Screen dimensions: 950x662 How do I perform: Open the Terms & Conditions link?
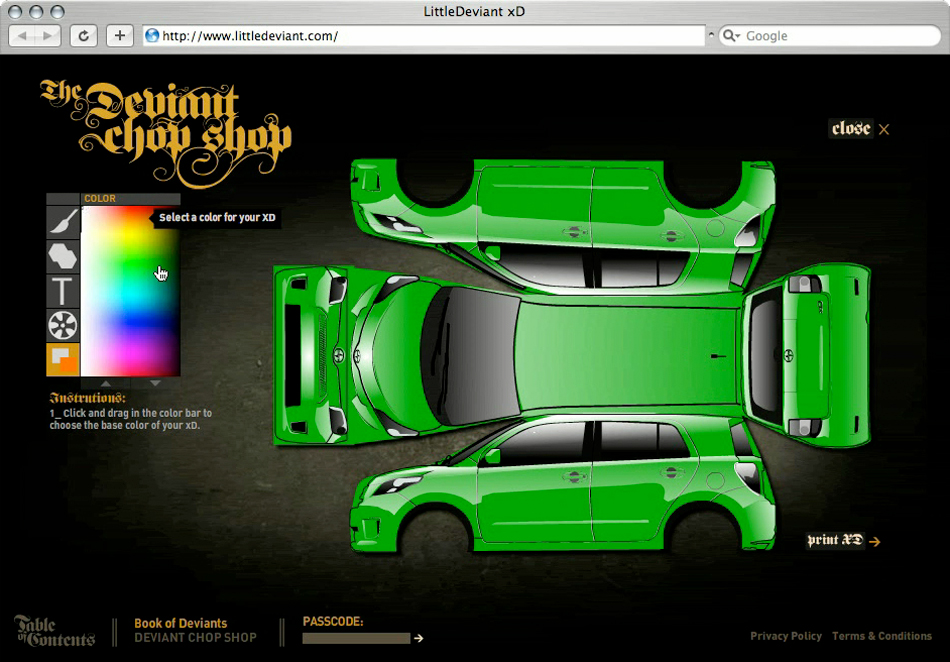(881, 636)
